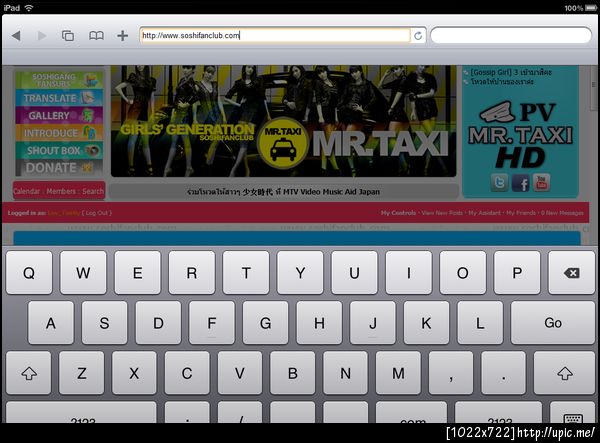
Task: Tap the D key
Action: click(158, 323)
